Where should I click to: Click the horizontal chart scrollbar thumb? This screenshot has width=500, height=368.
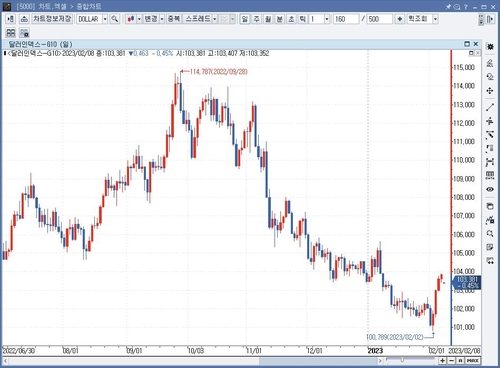[318, 361]
